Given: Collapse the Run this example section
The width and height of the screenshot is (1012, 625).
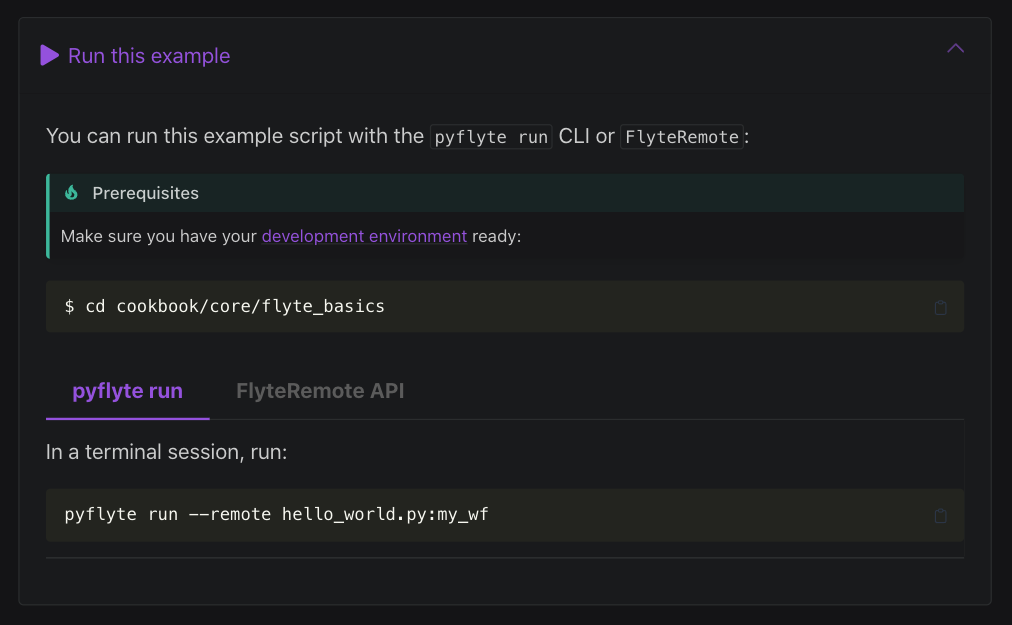Looking at the screenshot, I should tap(955, 48).
